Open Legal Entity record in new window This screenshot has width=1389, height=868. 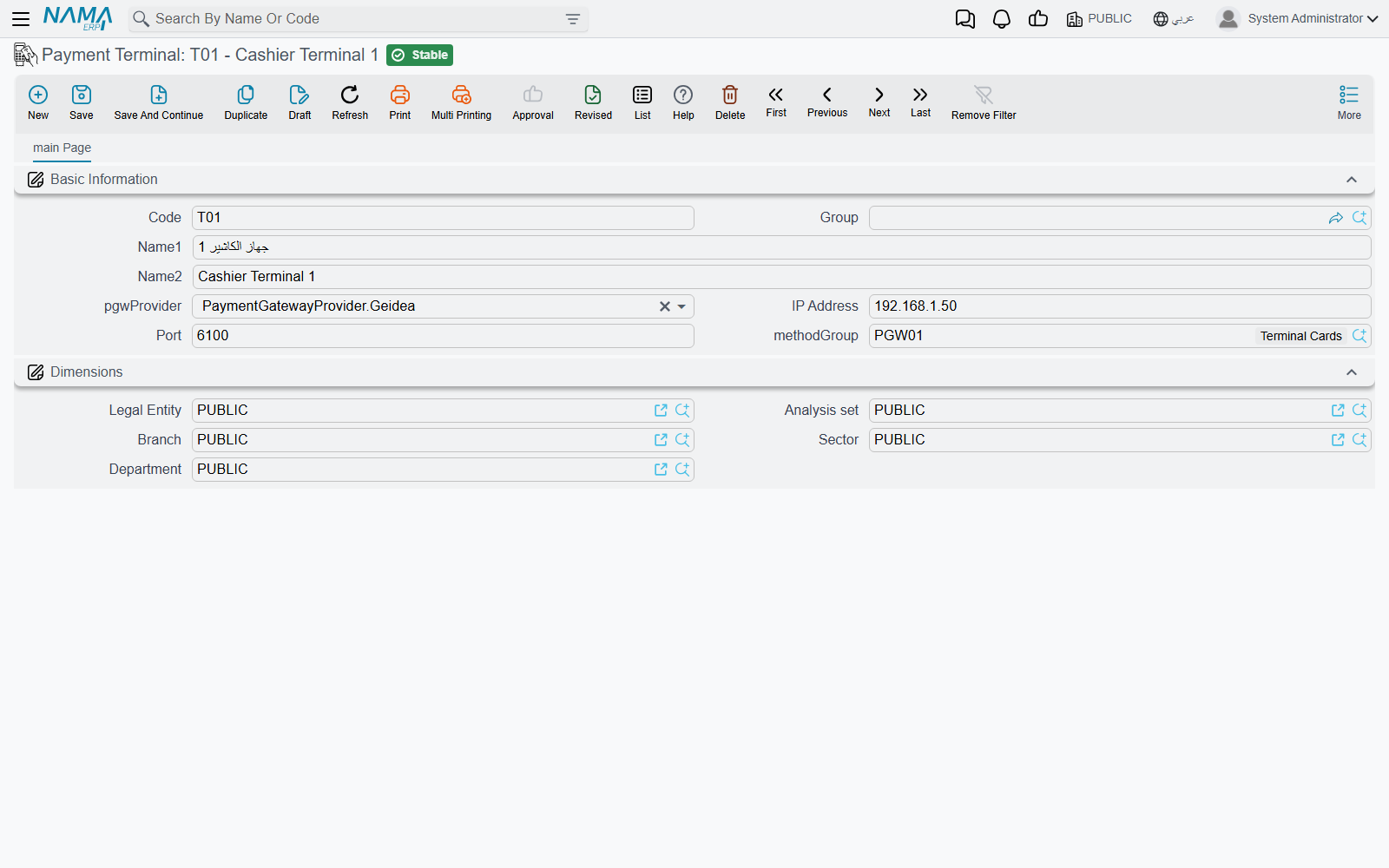(661, 411)
